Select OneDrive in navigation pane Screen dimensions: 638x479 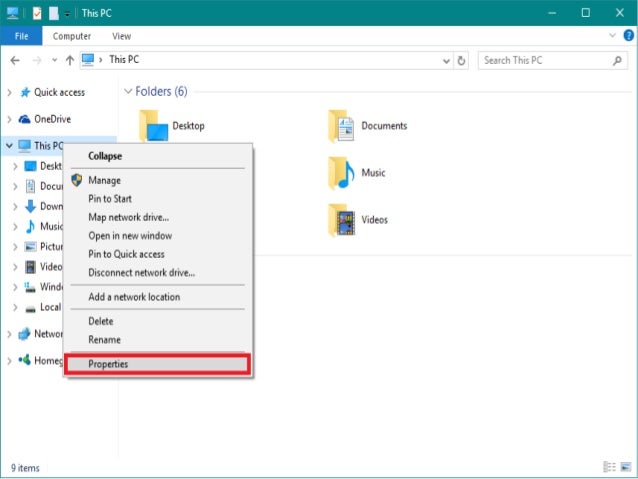tap(52, 119)
